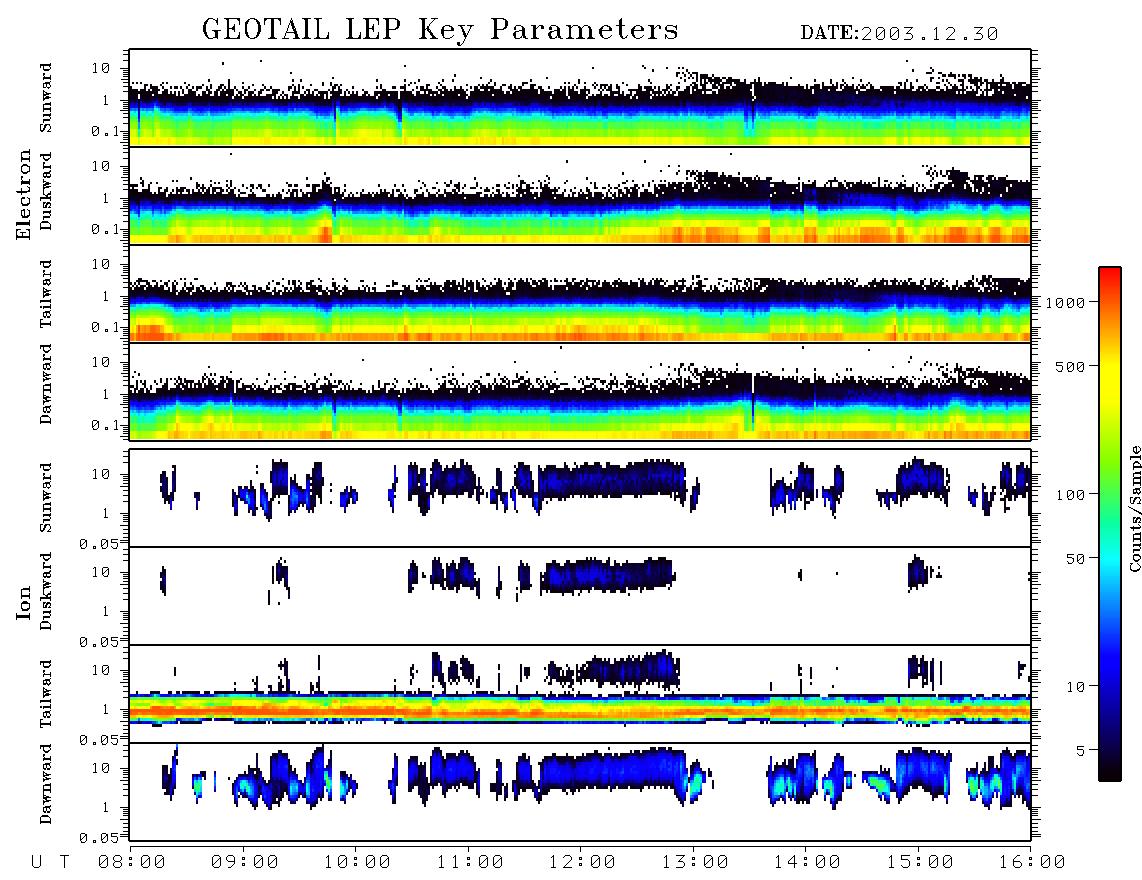The image size is (1142, 880).
Task: Click the Ion Tailward spectrogram panel
Action: pos(580,694)
